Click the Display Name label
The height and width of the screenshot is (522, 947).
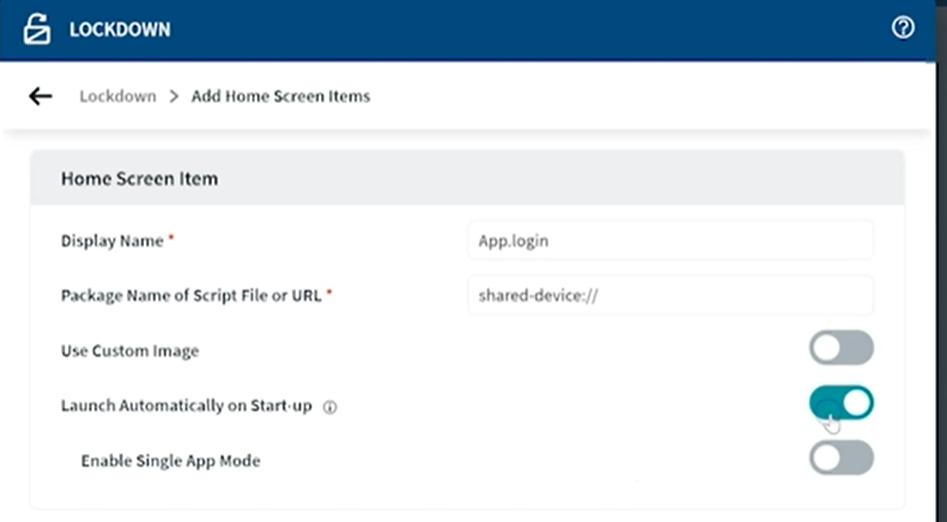[x=112, y=241]
